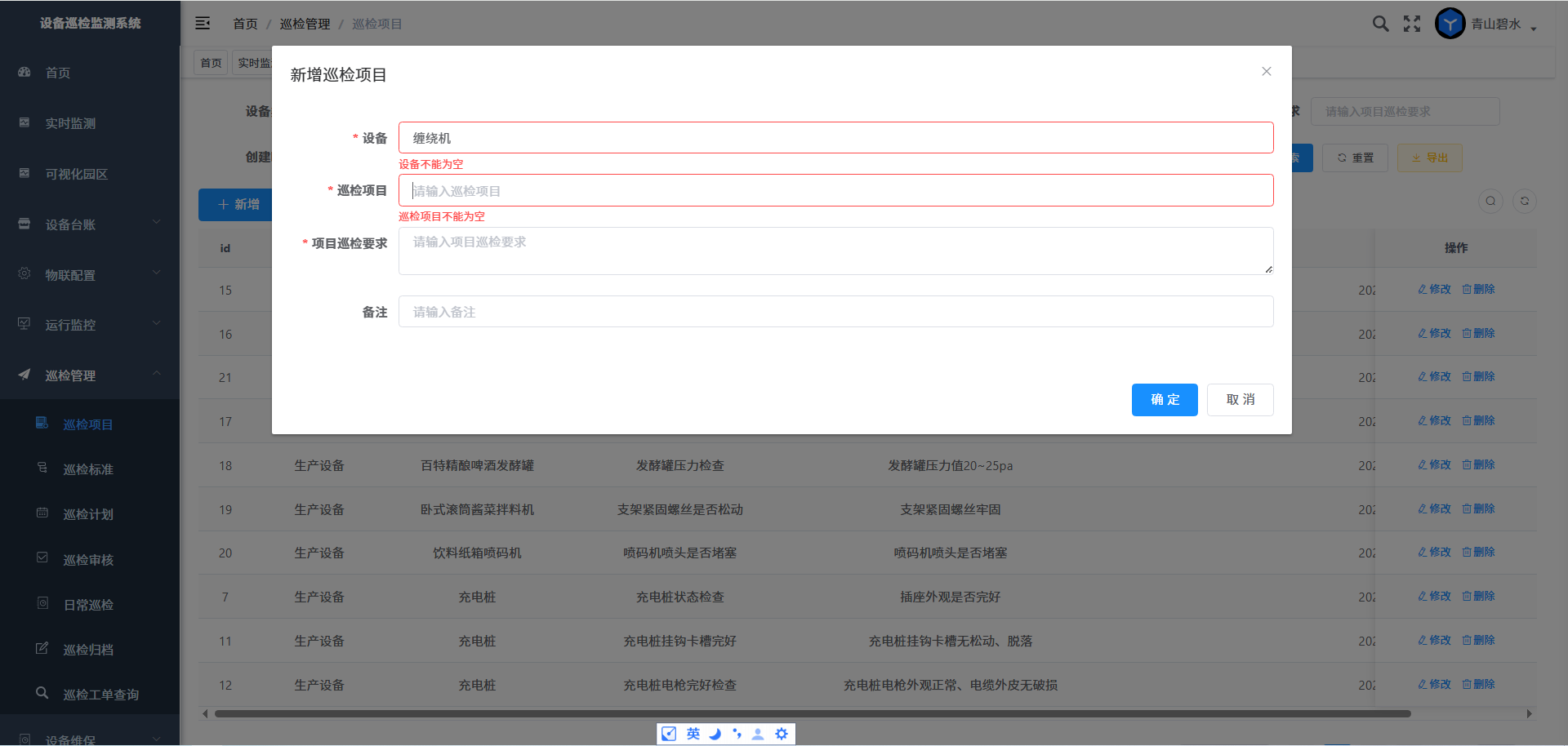
Task: Click the 巡检项目 input field
Action: 835,191
